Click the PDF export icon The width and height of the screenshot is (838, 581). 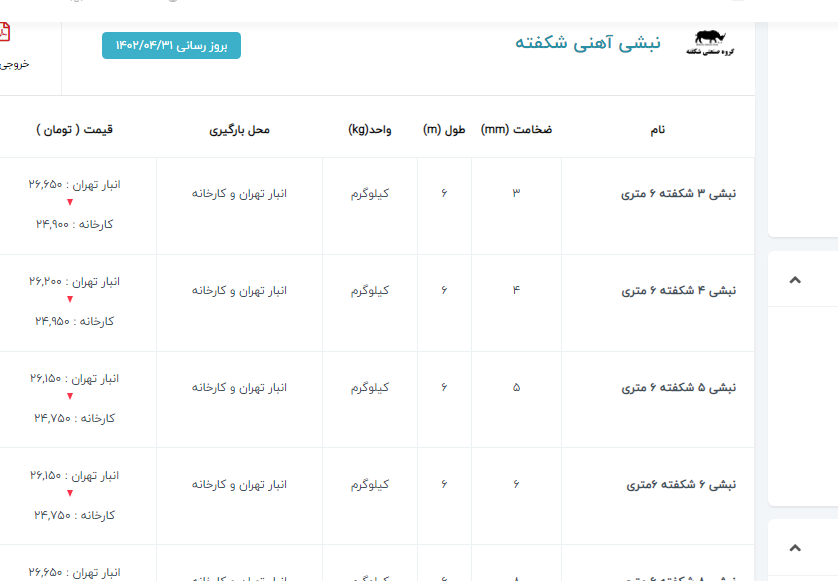[5, 33]
